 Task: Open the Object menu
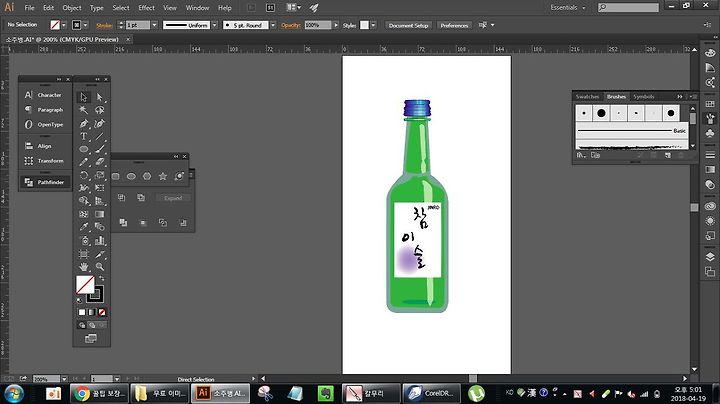pos(72,8)
